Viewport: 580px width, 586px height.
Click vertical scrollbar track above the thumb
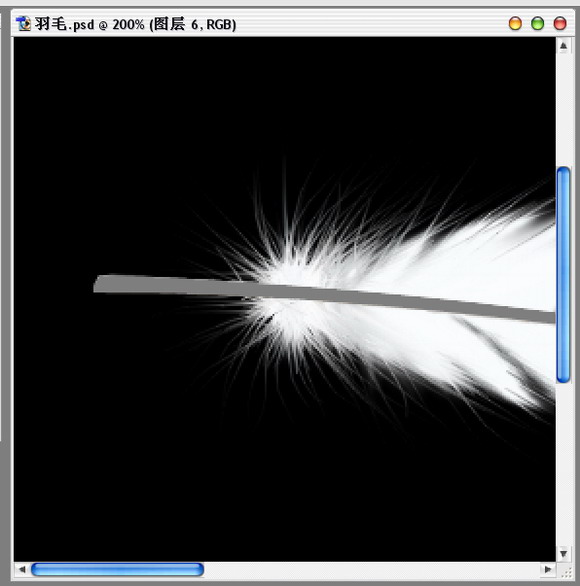564,110
